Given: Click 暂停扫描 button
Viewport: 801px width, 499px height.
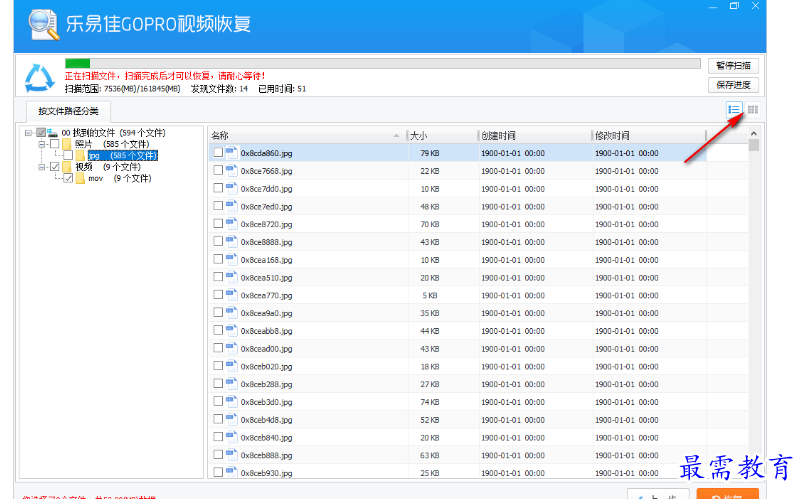Looking at the screenshot, I should tap(733, 65).
